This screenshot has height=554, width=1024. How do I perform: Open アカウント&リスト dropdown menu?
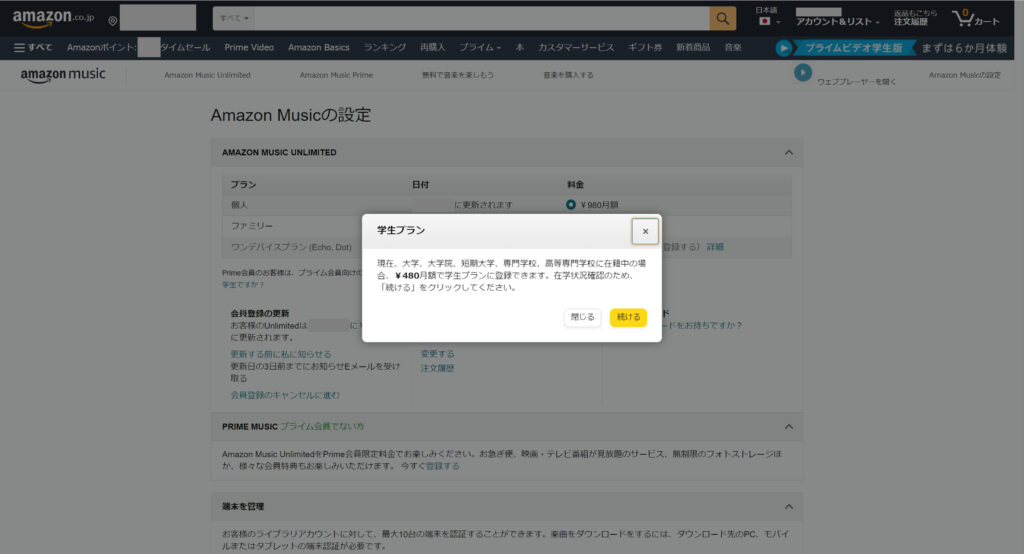837,21
